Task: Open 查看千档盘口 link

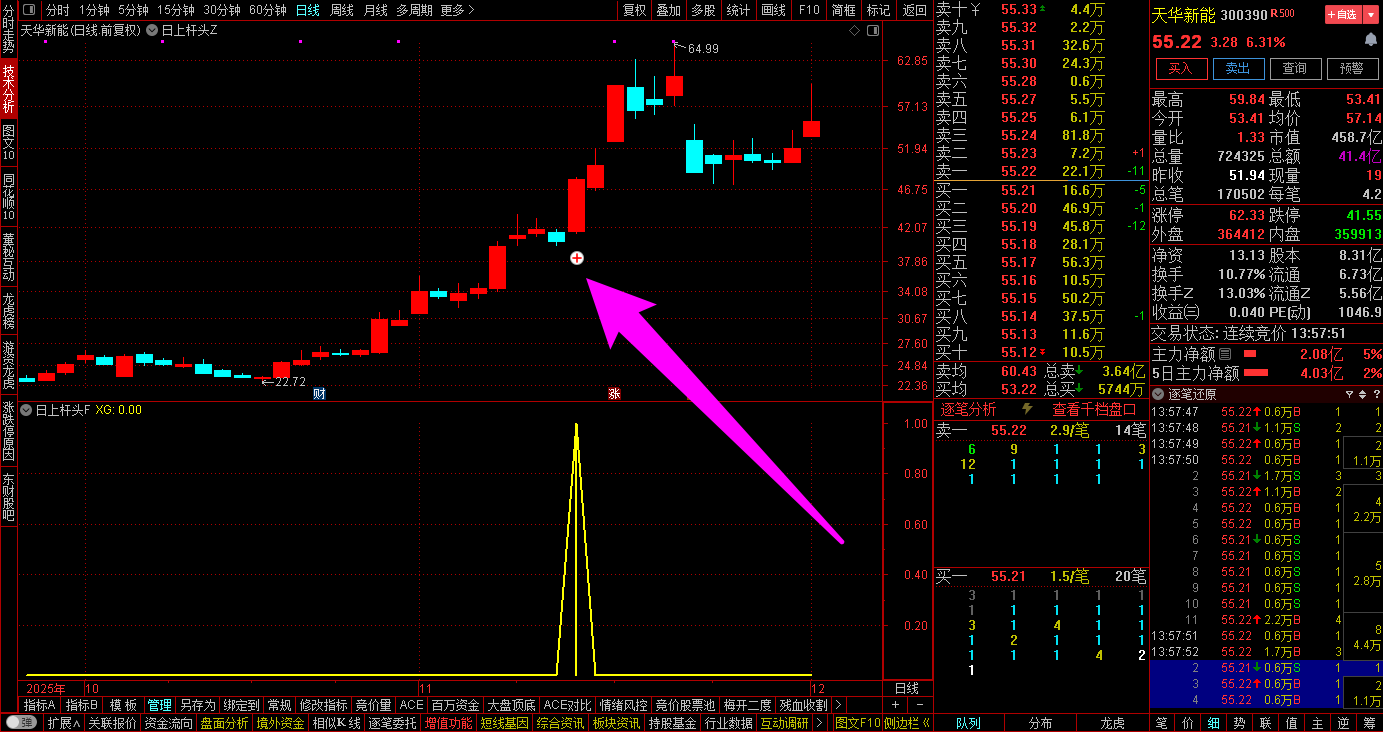Action: point(1093,409)
